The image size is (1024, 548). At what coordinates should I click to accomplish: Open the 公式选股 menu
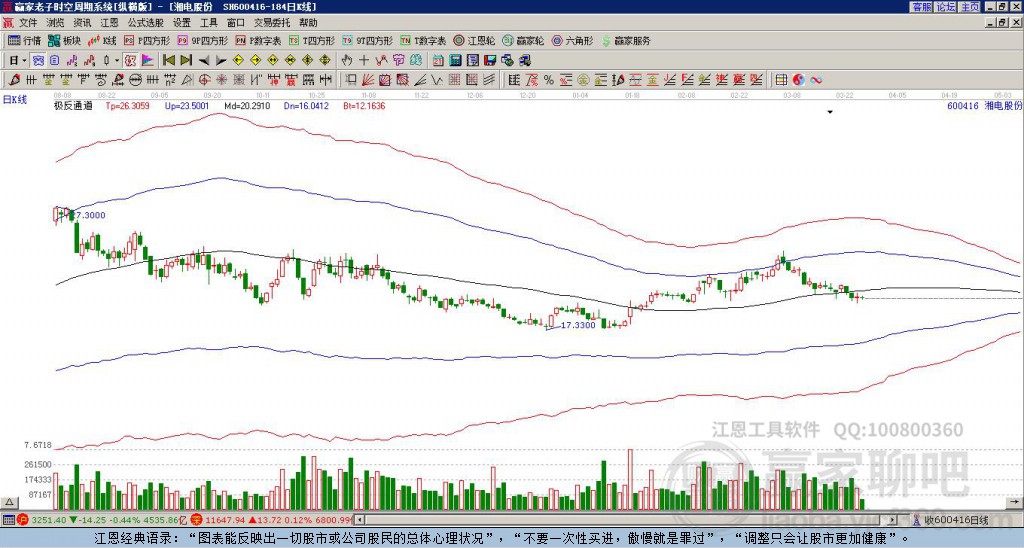(x=146, y=23)
